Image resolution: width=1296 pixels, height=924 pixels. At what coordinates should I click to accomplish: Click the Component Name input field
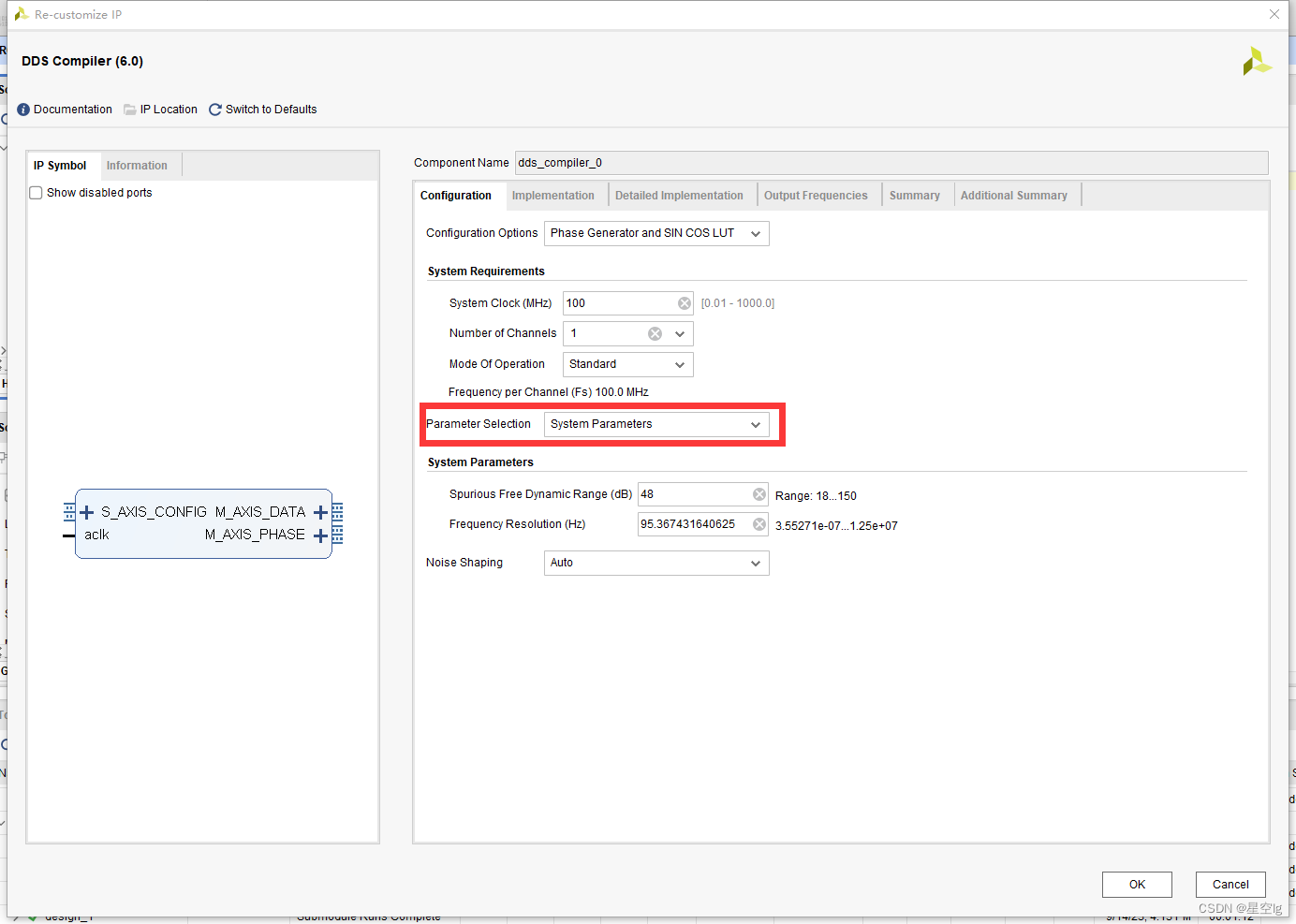(891, 163)
